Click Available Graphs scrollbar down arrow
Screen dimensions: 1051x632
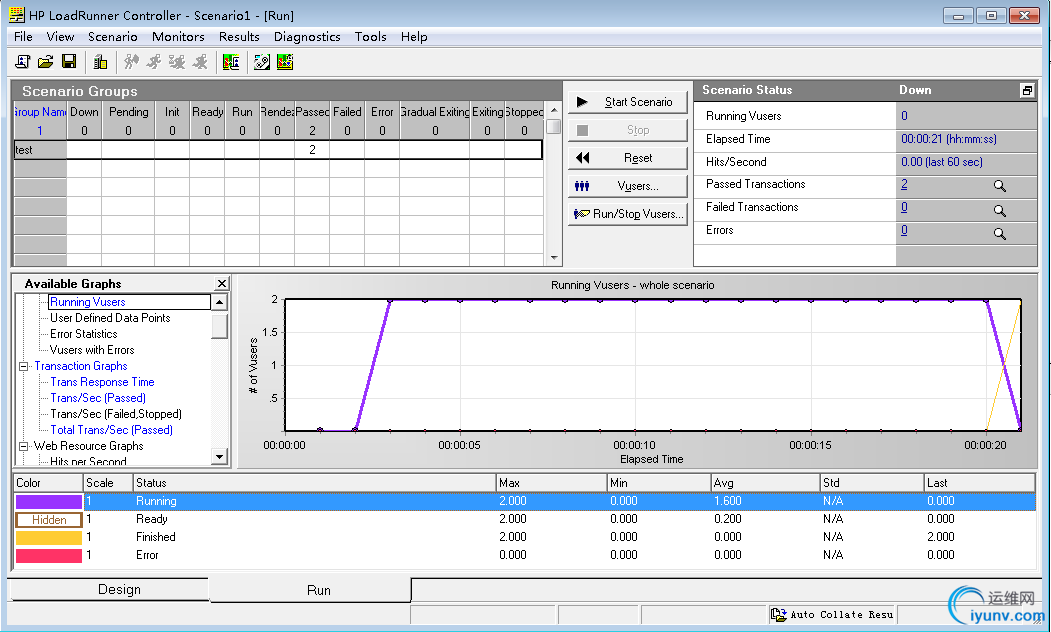coord(219,456)
